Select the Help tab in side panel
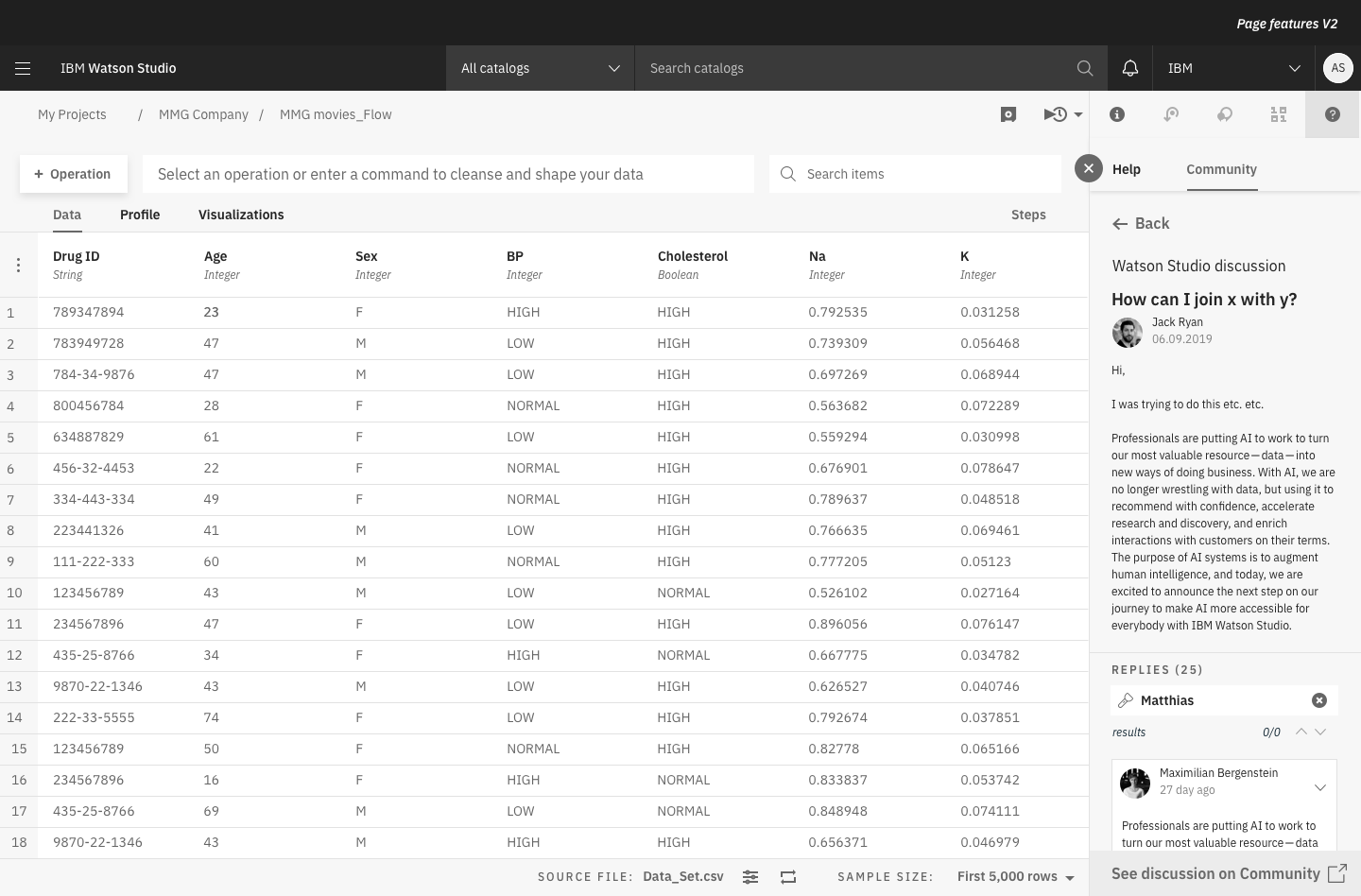 click(1126, 169)
